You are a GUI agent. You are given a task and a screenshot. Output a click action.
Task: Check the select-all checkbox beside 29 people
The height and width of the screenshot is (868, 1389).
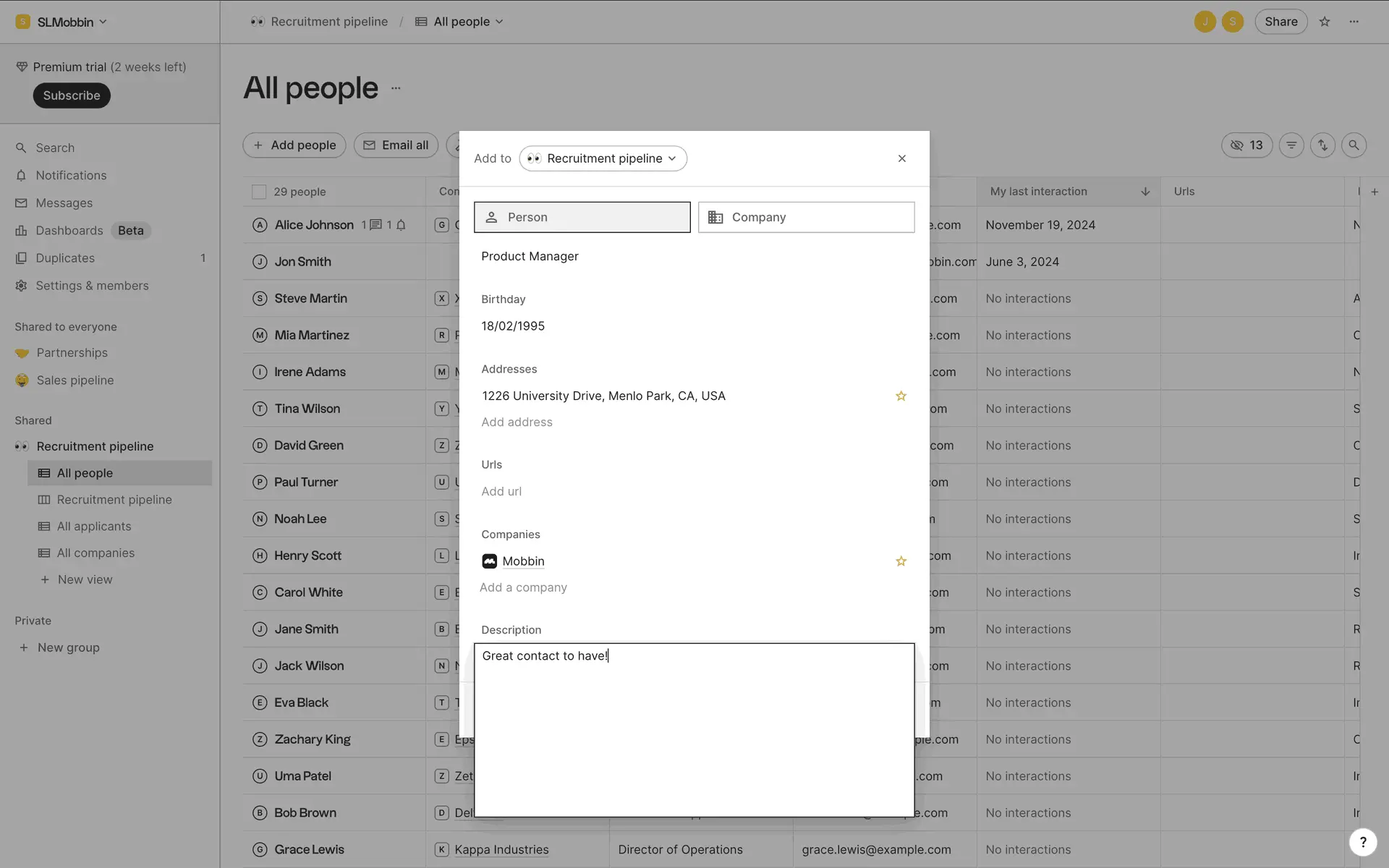click(x=258, y=192)
